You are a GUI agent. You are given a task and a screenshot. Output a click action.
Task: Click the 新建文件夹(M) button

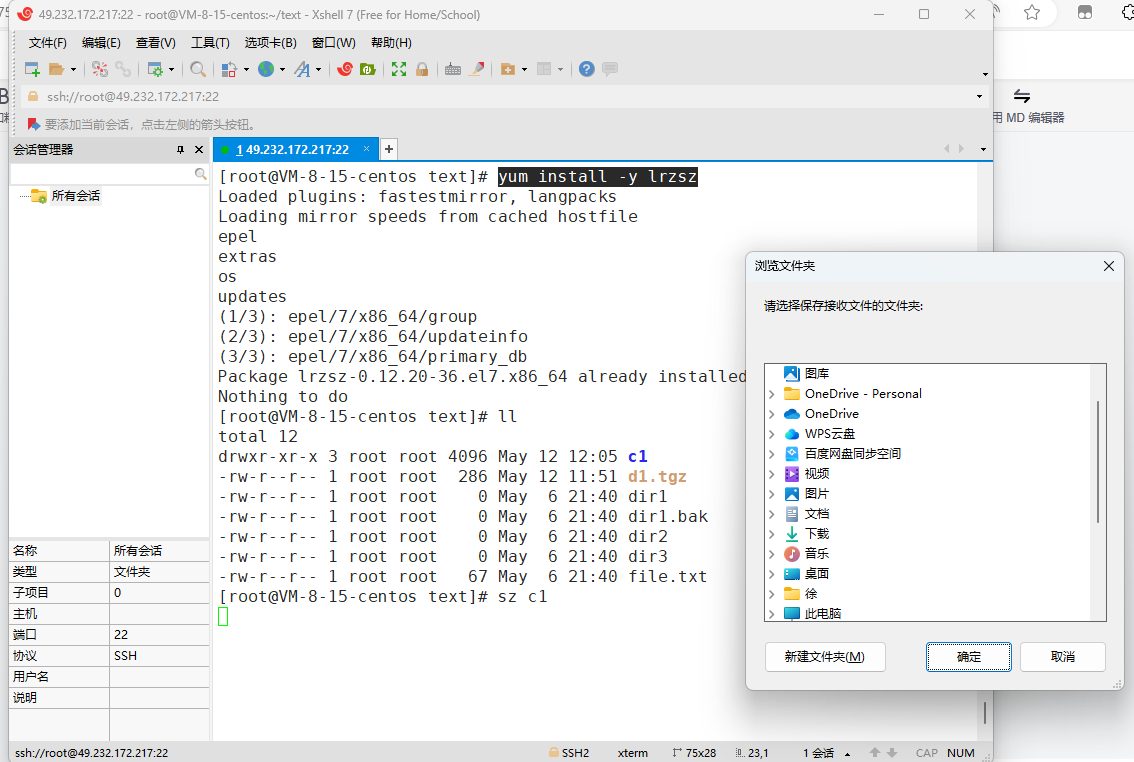824,656
